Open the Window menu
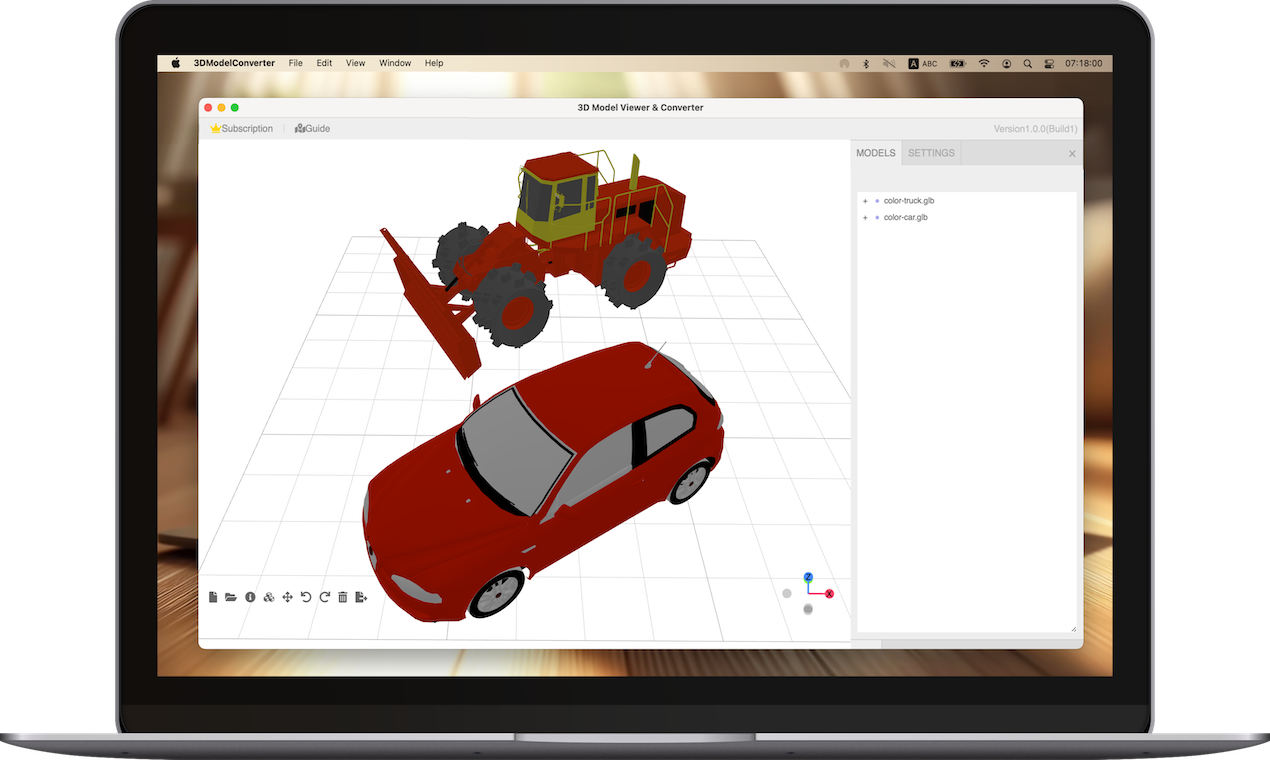The image size is (1270, 760). pyautogui.click(x=395, y=63)
